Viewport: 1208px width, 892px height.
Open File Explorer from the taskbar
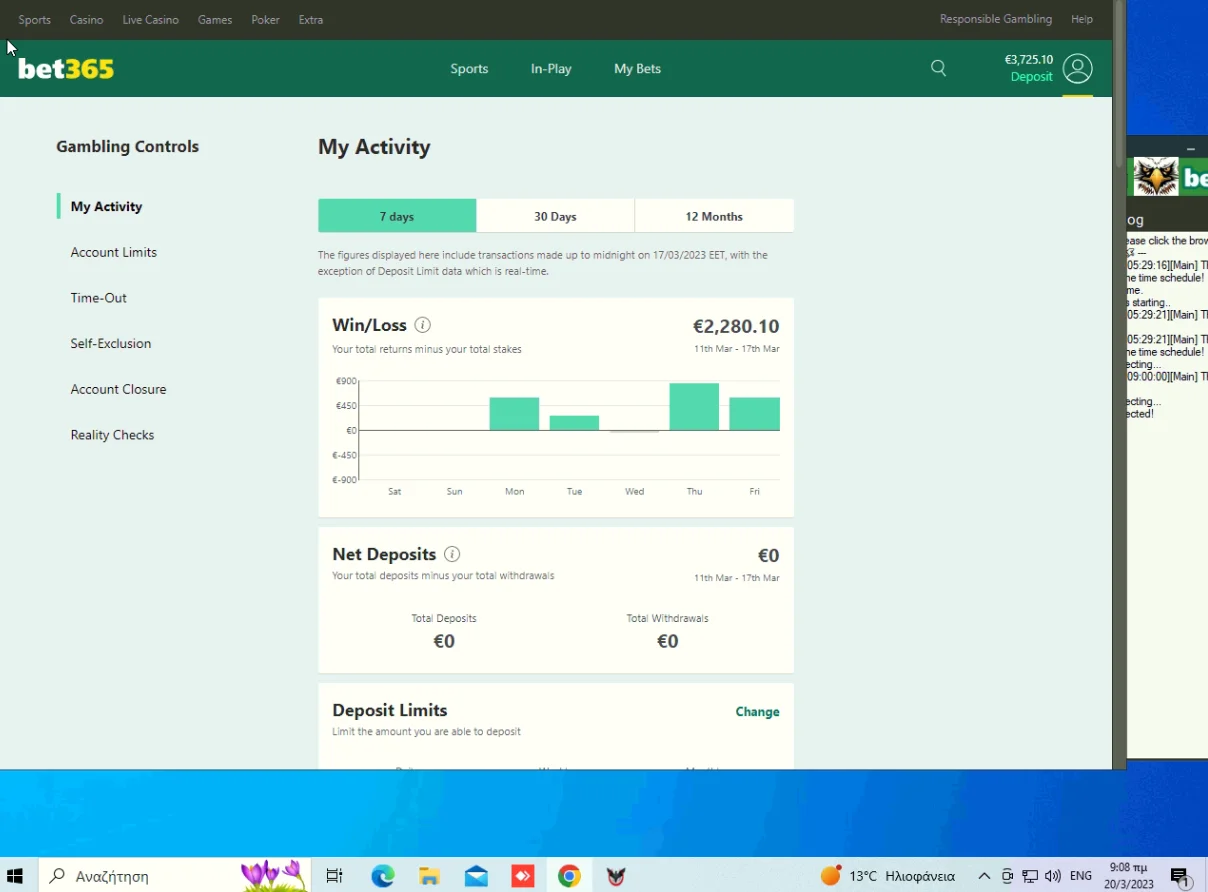[429, 876]
